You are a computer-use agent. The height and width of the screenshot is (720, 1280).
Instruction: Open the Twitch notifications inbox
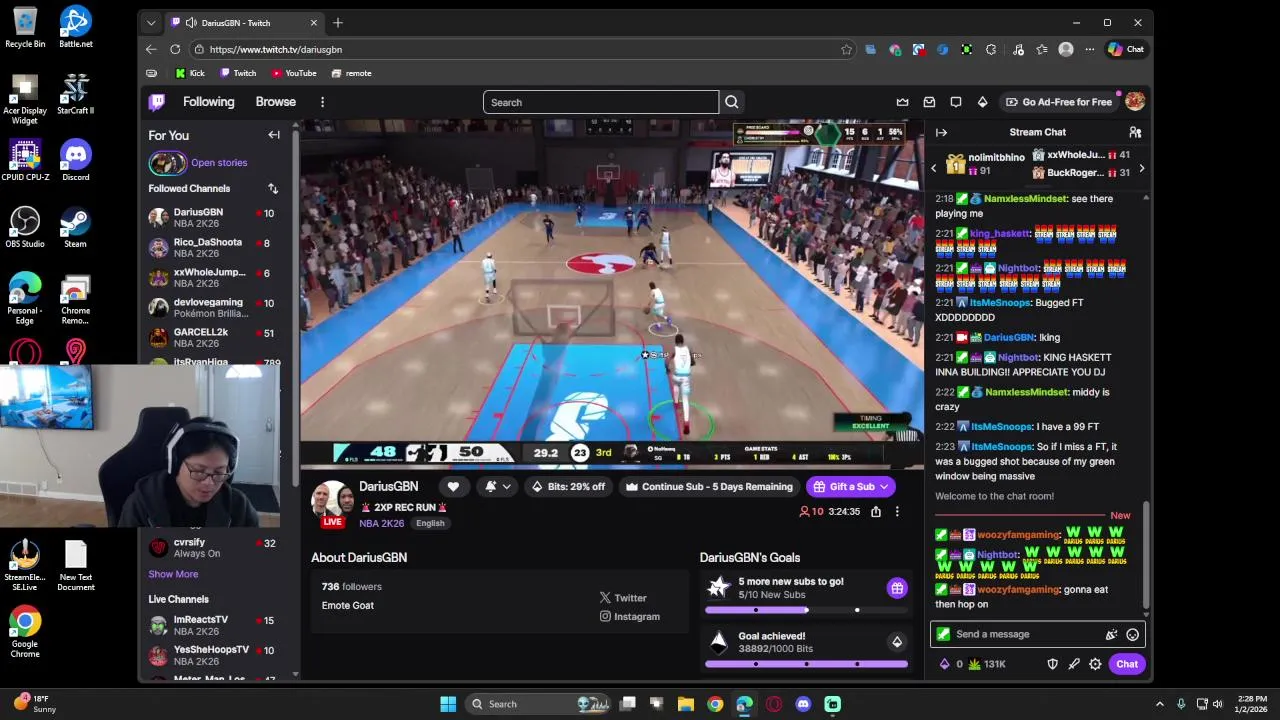pyautogui.click(x=929, y=102)
